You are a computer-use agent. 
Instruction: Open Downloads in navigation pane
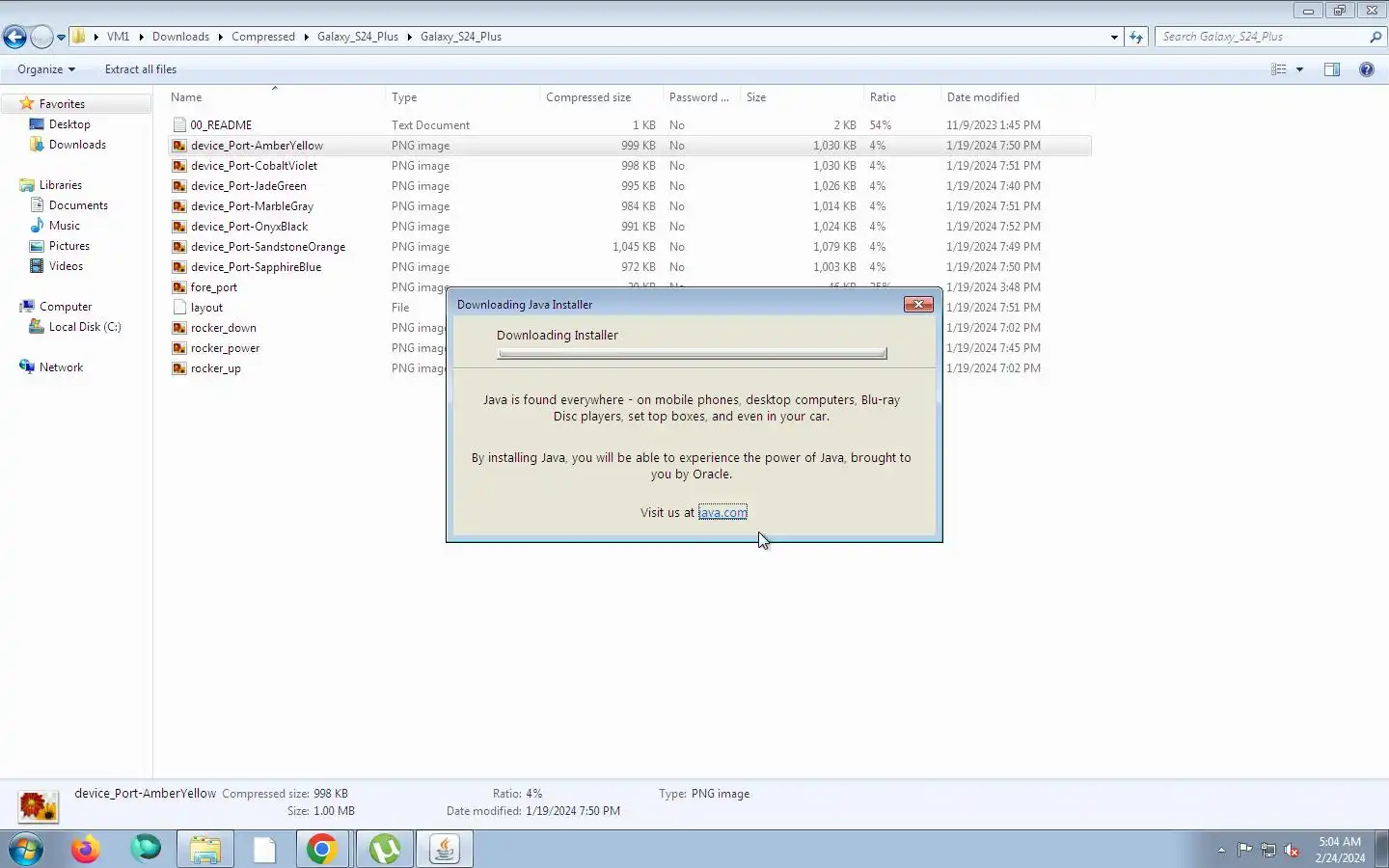point(77,145)
